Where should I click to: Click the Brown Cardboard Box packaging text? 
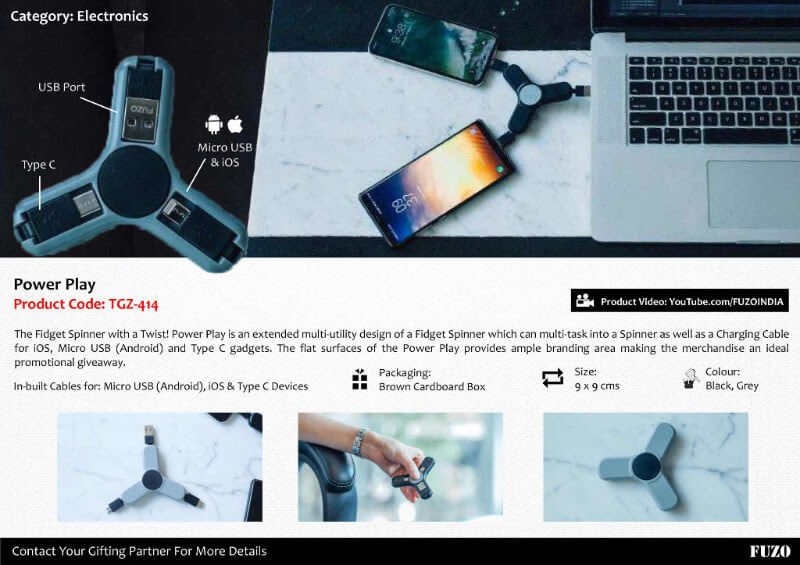432,386
